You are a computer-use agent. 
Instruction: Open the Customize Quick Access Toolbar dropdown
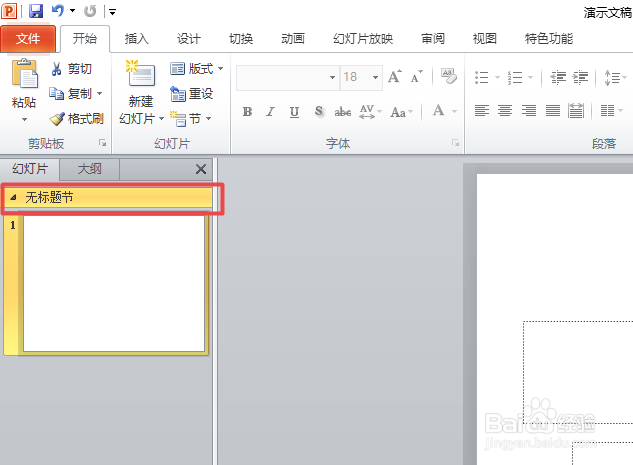coord(113,12)
